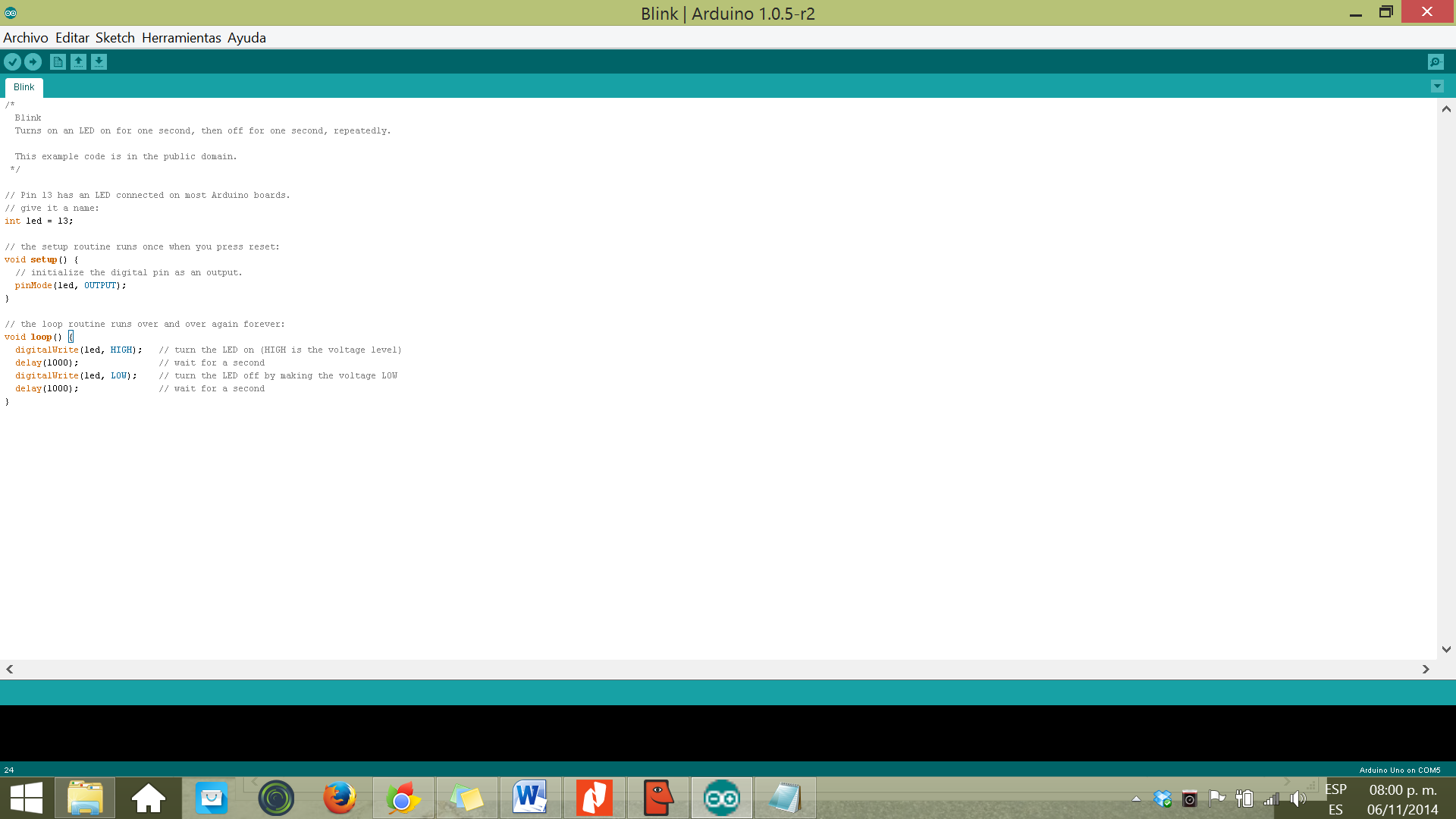Viewport: 1456px width, 819px height.
Task: Open the Serial Monitor magnifier icon
Action: (x=1435, y=62)
